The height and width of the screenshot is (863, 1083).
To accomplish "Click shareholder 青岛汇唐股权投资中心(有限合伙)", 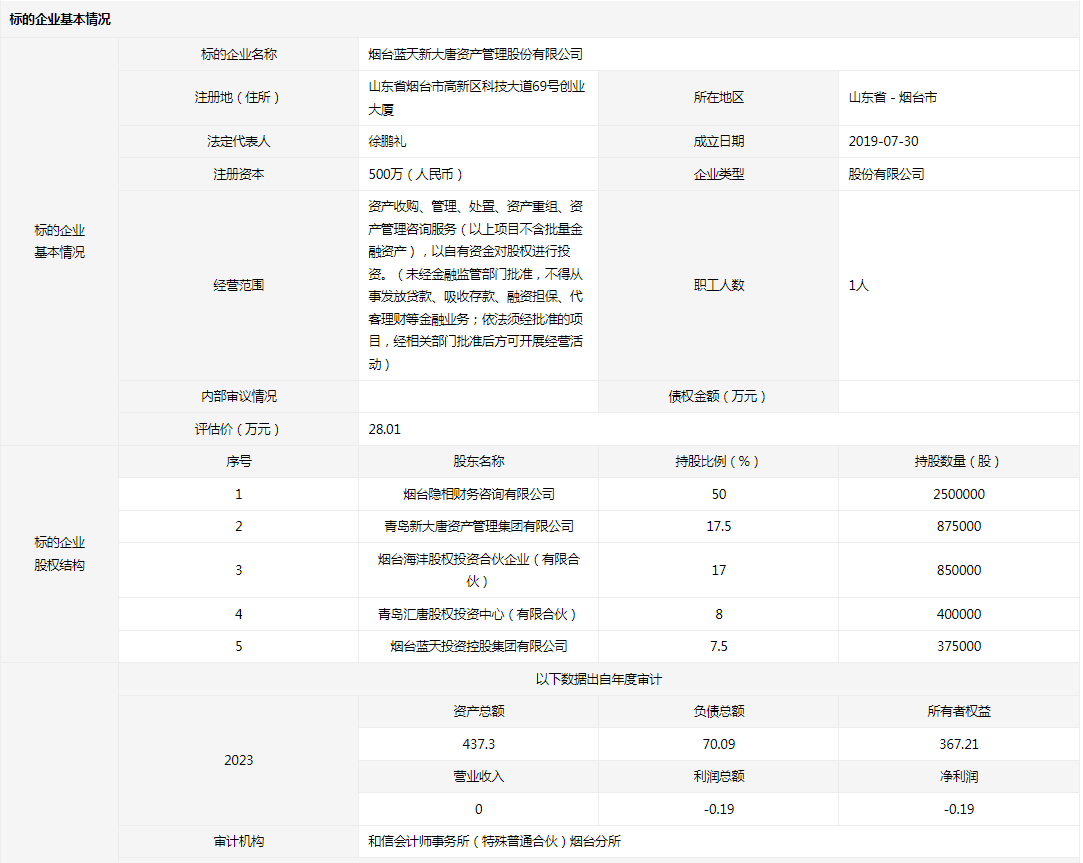I will pyautogui.click(x=478, y=614).
